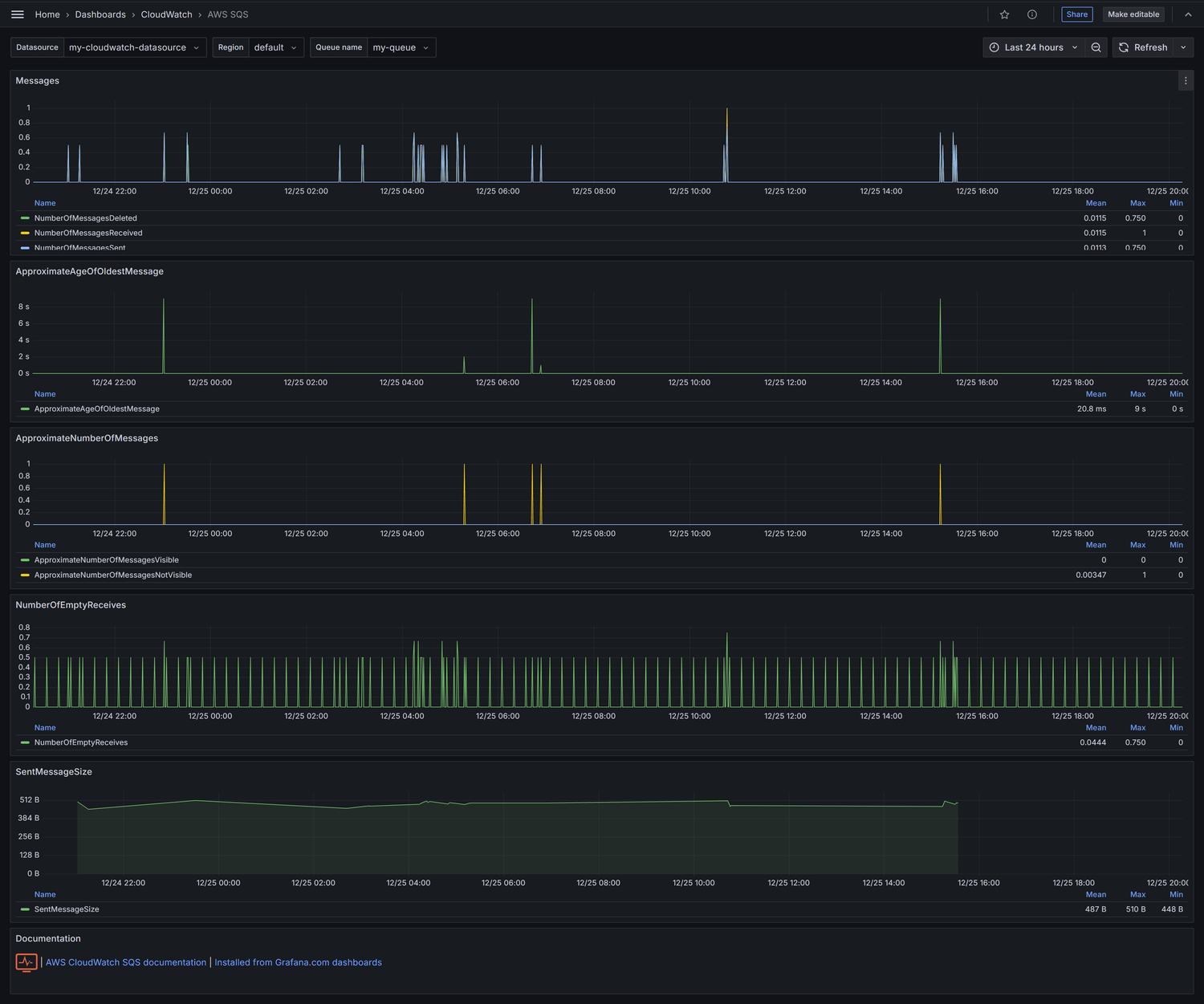Open the Messages panel kebab menu
This screenshot has width=1204, height=1004.
coord(1186,80)
